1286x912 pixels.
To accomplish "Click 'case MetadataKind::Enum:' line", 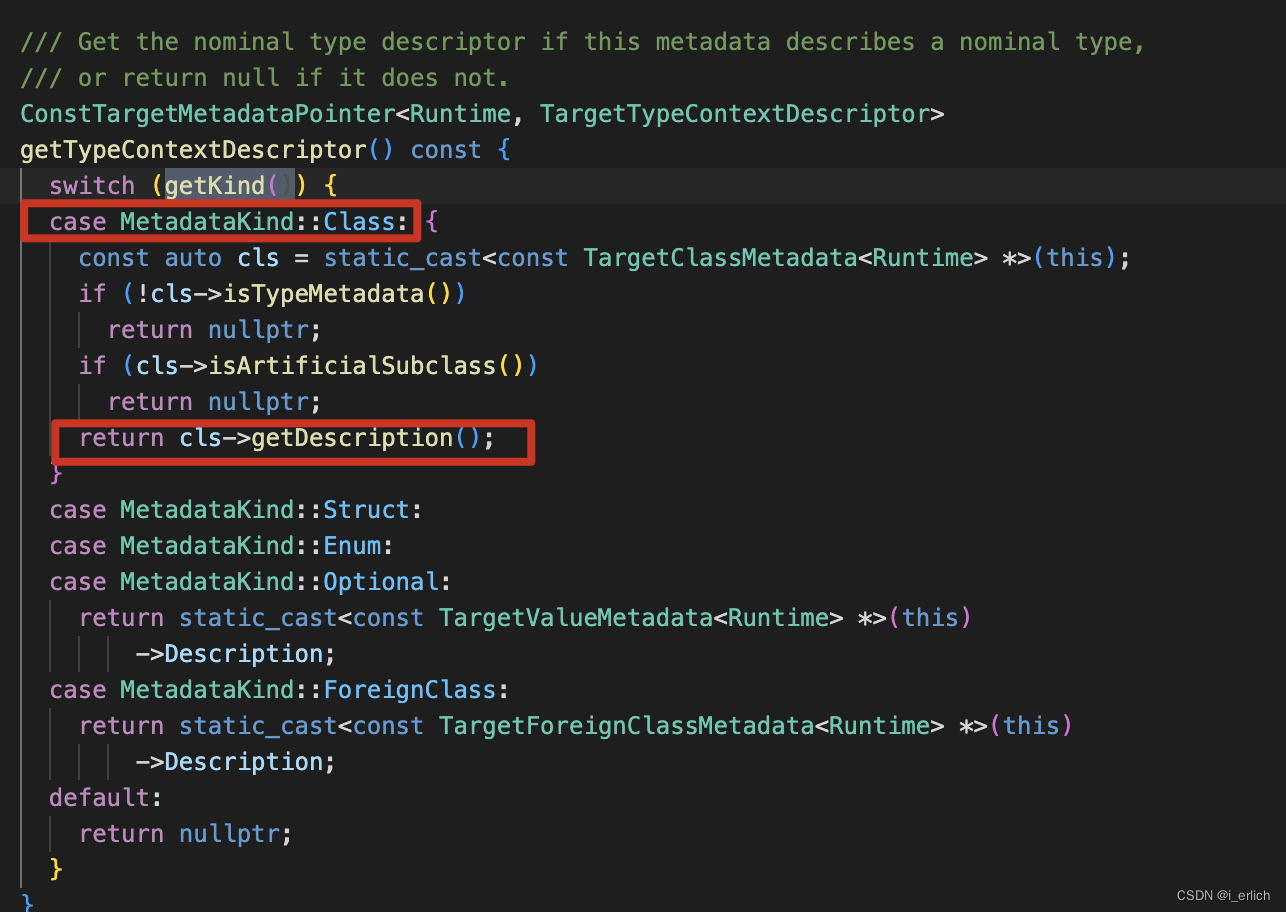I will 222,546.
